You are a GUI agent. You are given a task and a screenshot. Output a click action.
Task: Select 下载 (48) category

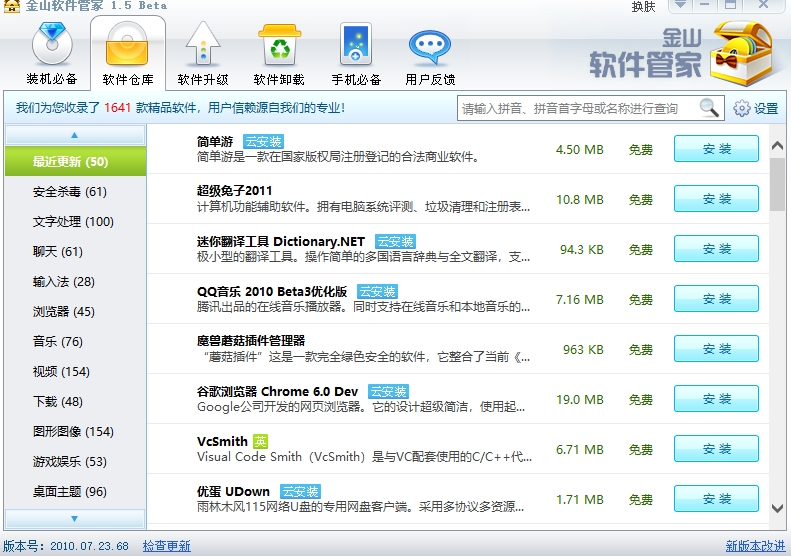[x=75, y=402]
